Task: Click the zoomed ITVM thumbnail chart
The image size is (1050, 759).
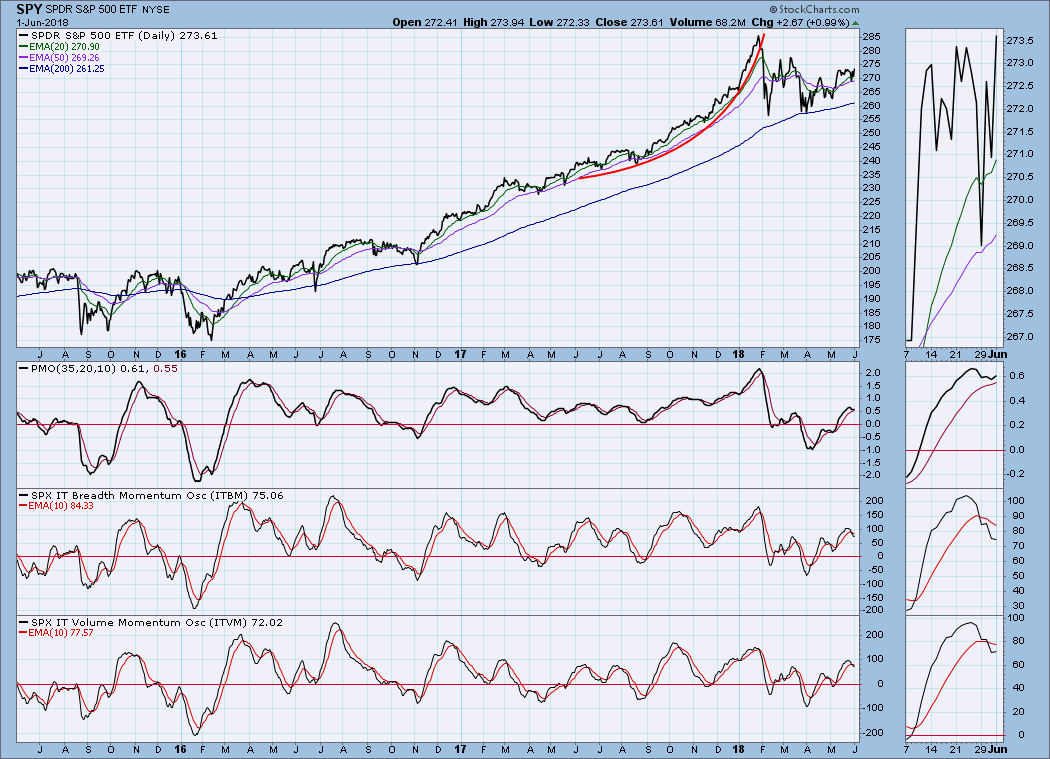Action: [x=955, y=679]
